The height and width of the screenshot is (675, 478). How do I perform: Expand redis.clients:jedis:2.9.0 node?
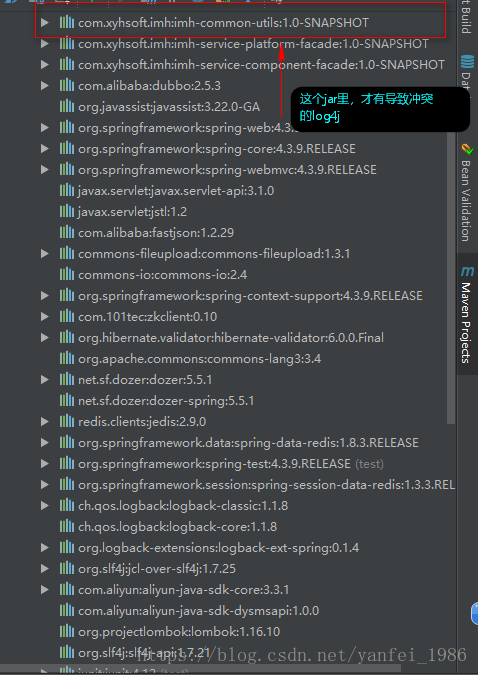(45, 422)
